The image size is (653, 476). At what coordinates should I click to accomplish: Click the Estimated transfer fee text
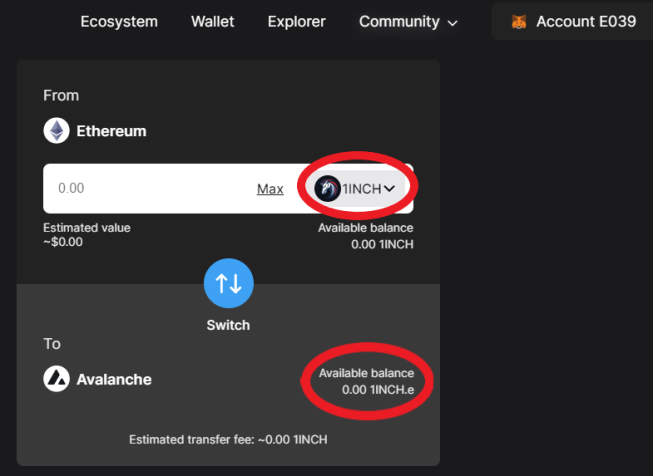[228, 440]
